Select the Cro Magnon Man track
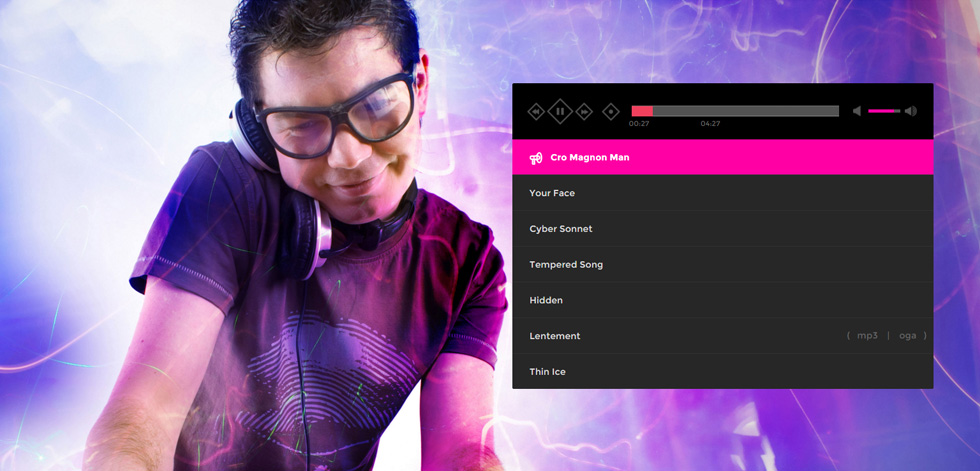Viewport: 980px width, 471px height. click(722, 157)
